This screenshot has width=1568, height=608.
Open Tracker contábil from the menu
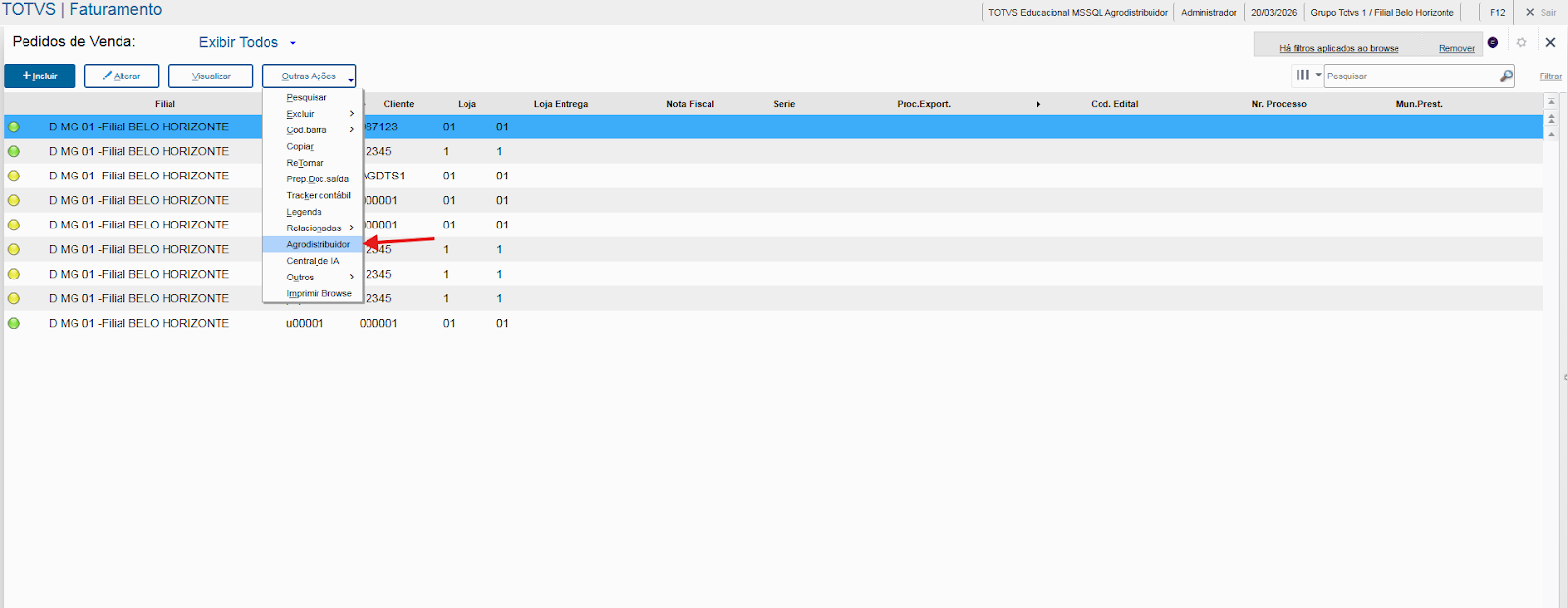point(318,195)
